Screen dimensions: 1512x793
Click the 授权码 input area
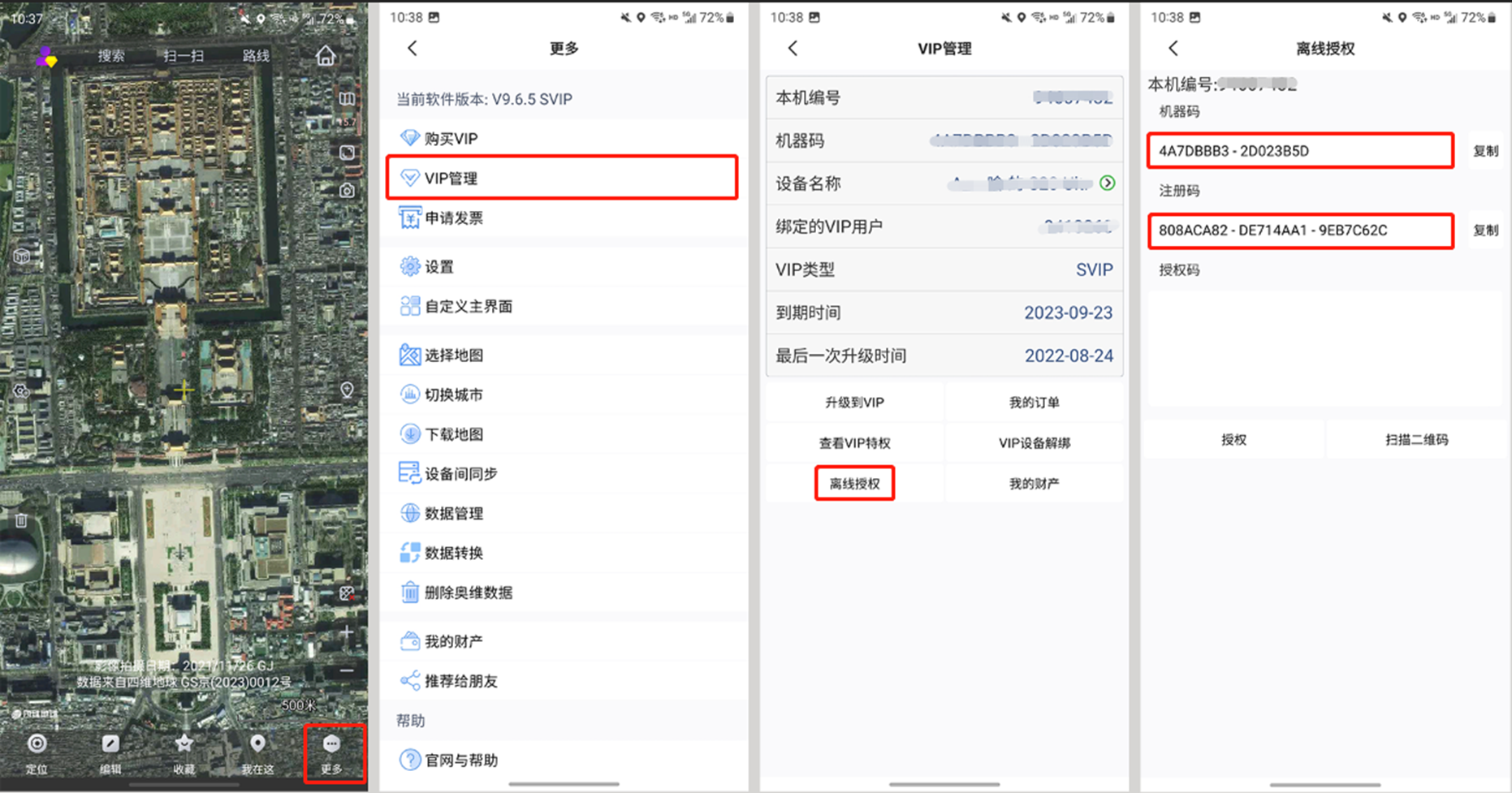pyautogui.click(x=1325, y=348)
